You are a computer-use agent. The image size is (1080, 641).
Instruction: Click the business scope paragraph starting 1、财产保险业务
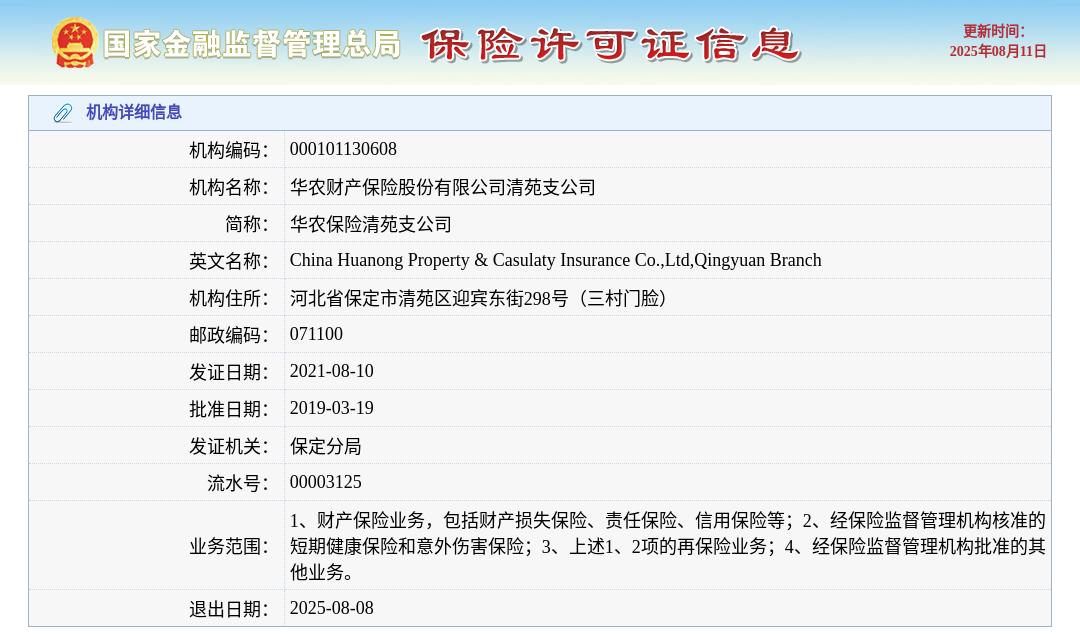click(667, 546)
